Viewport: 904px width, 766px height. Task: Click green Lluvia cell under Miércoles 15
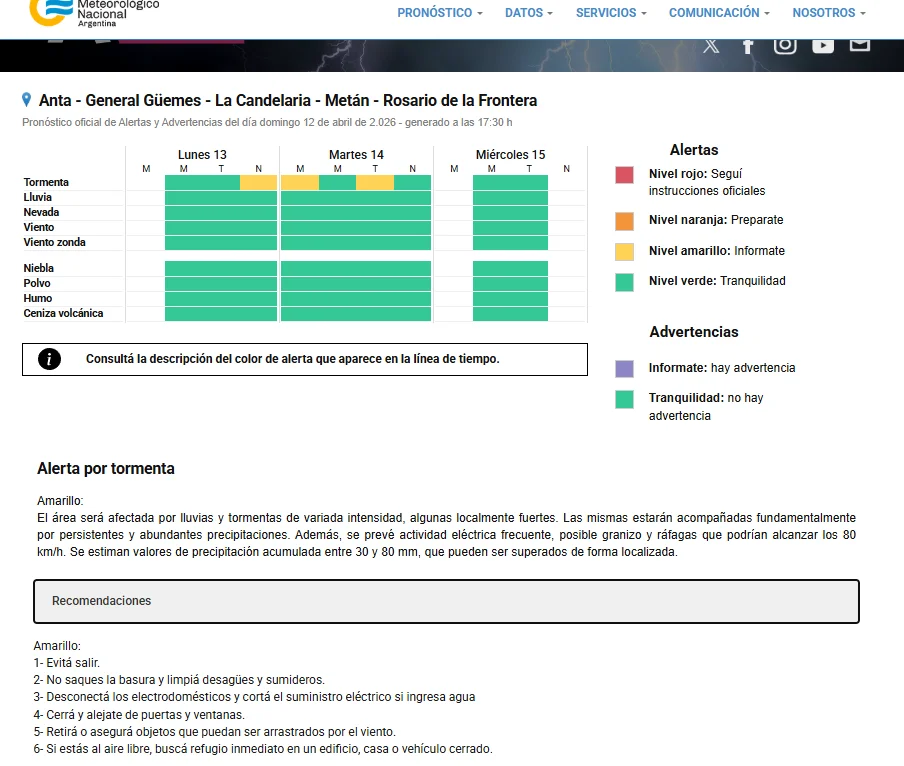click(x=510, y=198)
